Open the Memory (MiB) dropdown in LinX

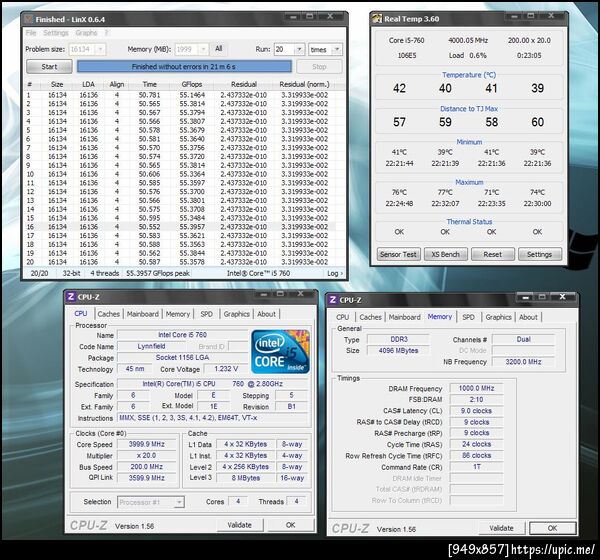(204, 49)
